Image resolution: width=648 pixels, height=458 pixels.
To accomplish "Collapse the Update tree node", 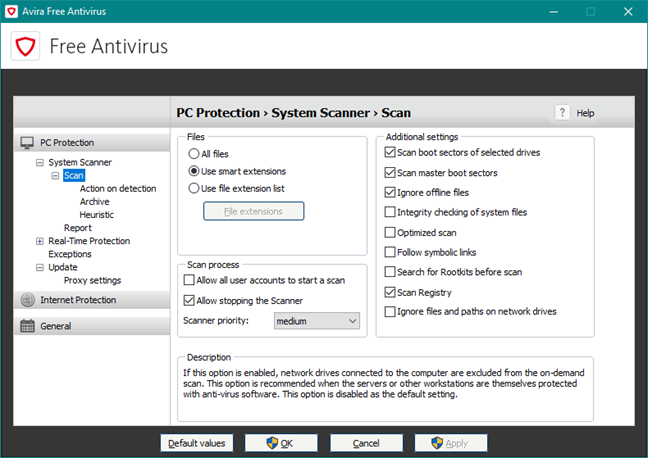I will [40, 267].
